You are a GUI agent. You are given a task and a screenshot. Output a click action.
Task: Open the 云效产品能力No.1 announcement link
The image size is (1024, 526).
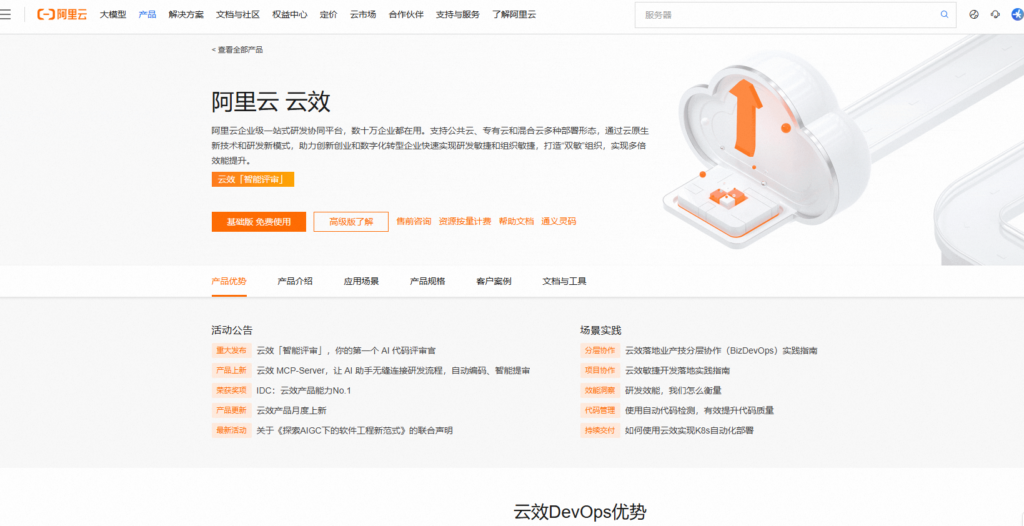[304, 390]
